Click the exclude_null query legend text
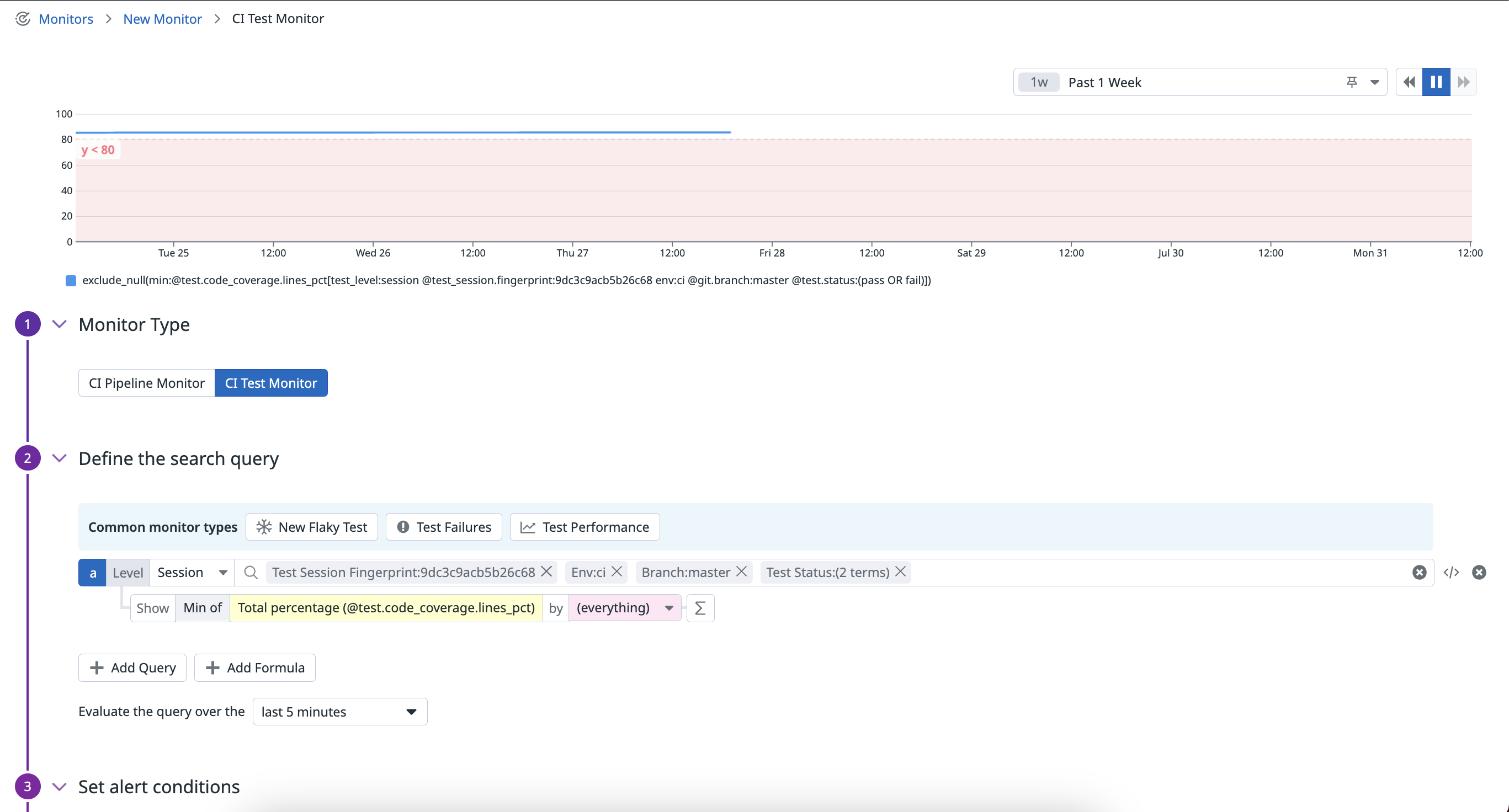1509x812 pixels. coord(506,280)
